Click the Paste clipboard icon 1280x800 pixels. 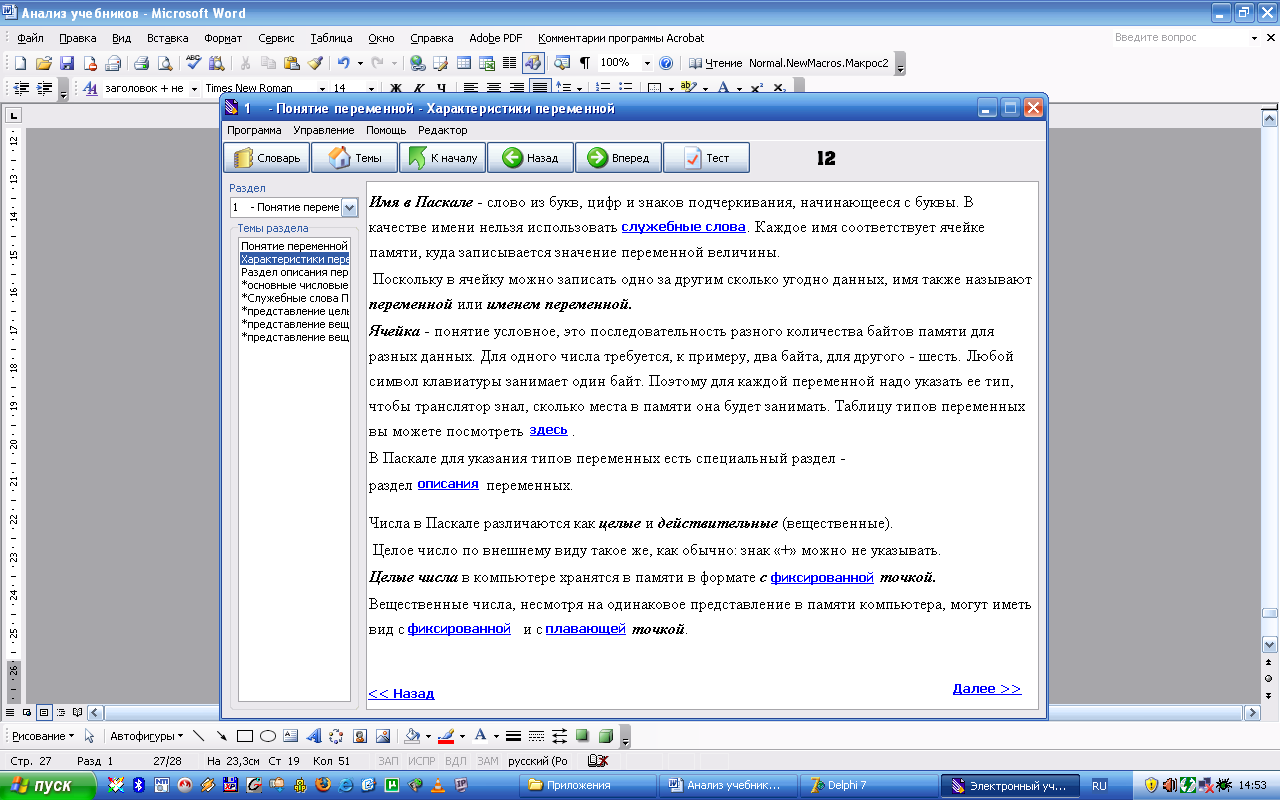(291, 63)
